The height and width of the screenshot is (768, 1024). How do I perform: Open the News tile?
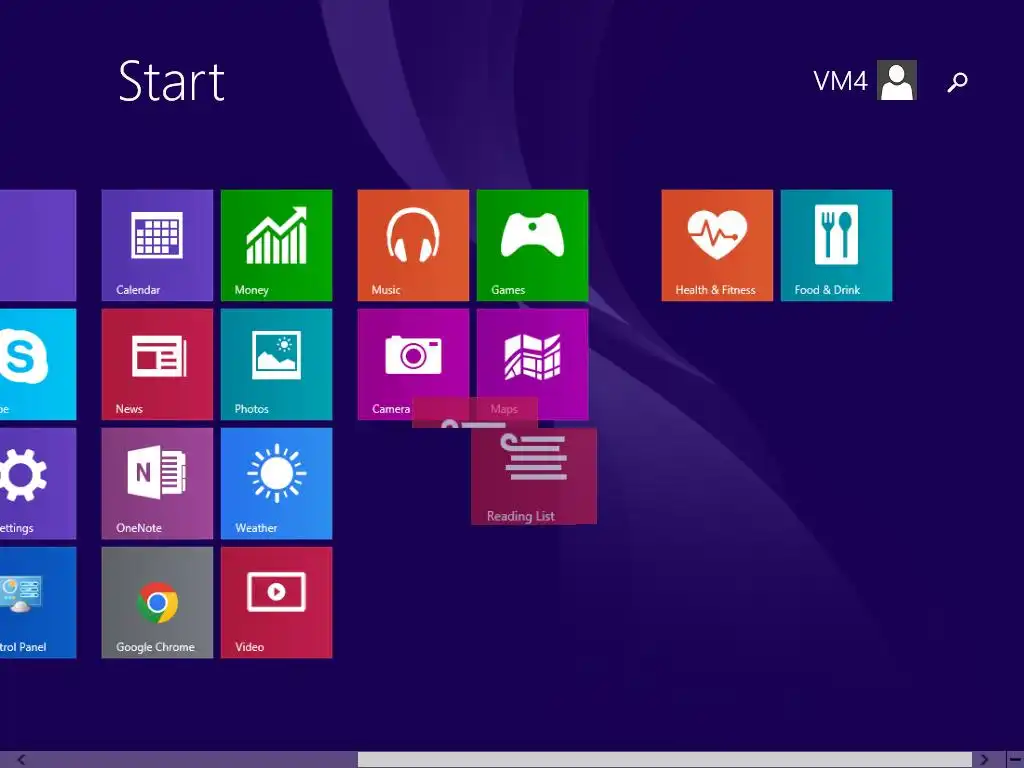(157, 364)
